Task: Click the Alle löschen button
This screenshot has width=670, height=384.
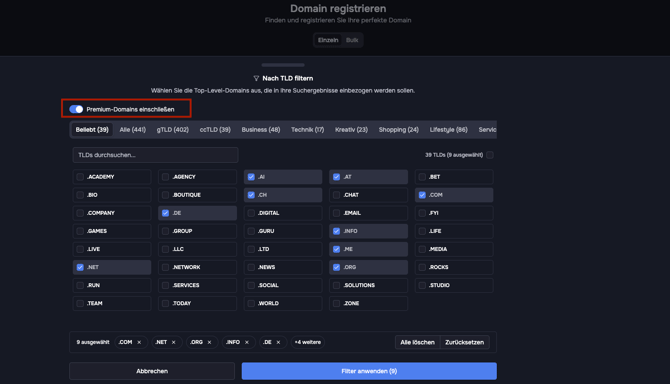Action: 417,342
